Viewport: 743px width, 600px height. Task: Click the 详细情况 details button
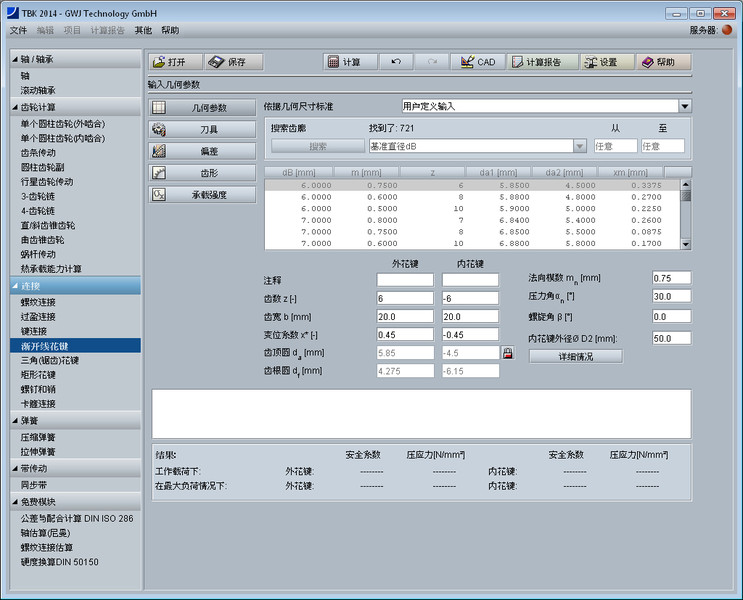[575, 356]
